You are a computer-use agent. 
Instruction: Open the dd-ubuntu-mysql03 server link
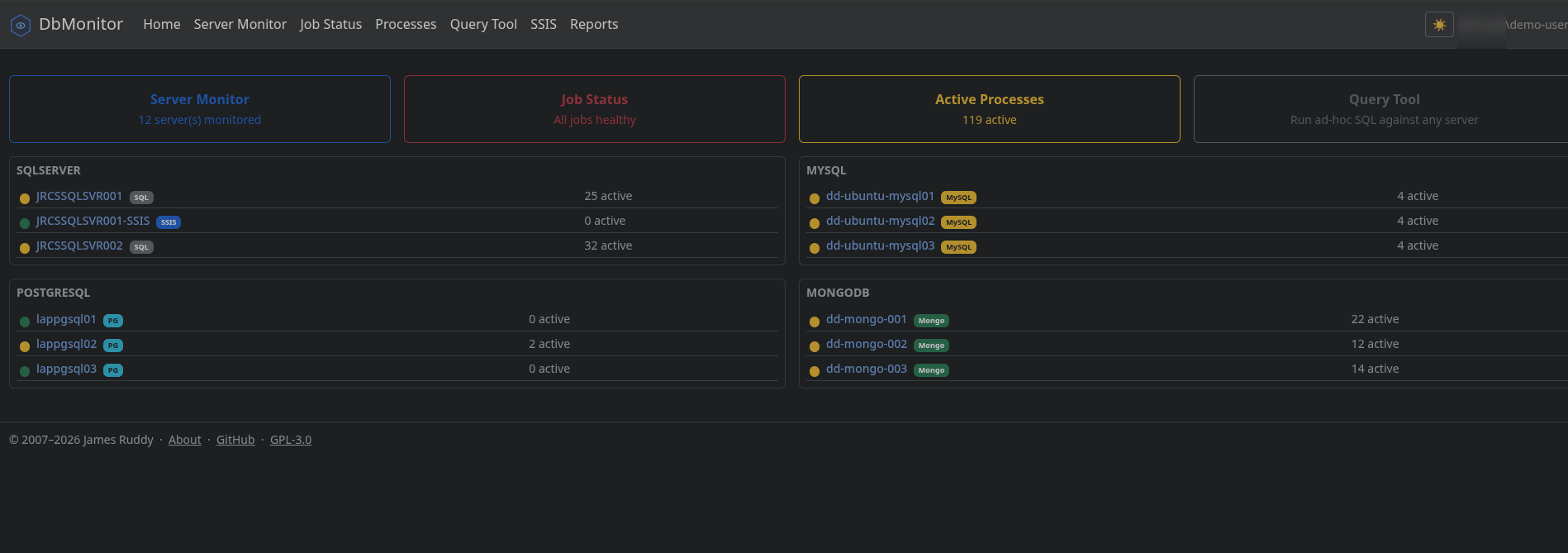(x=880, y=246)
